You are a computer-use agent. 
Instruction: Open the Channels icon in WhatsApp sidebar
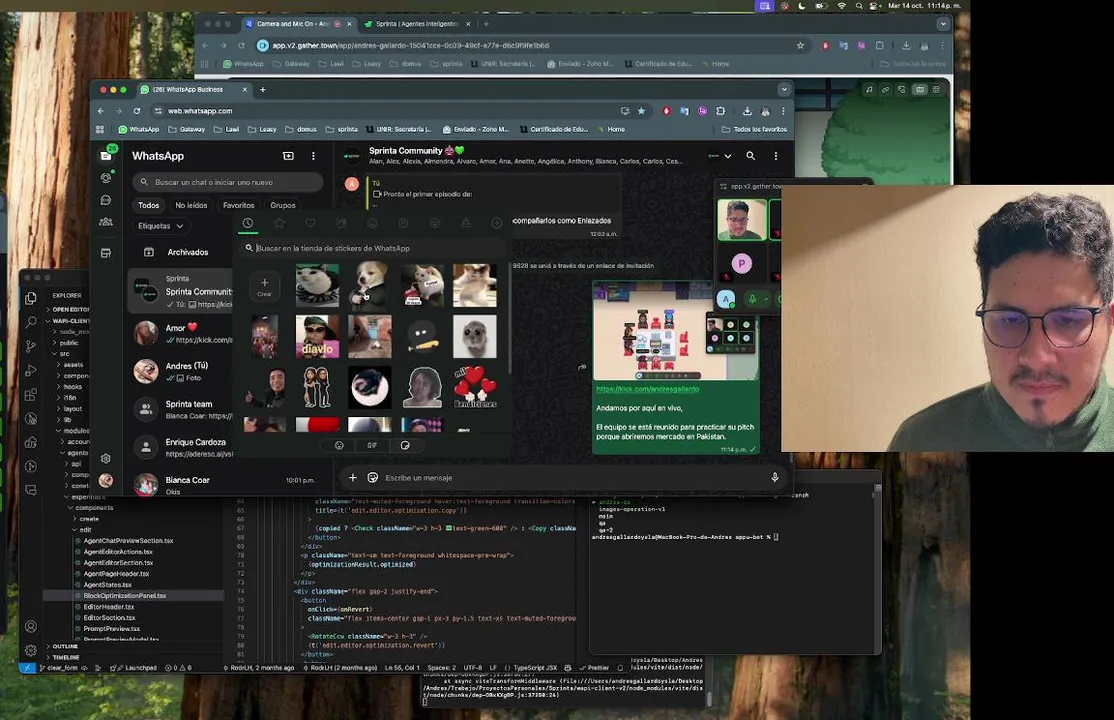click(x=106, y=200)
